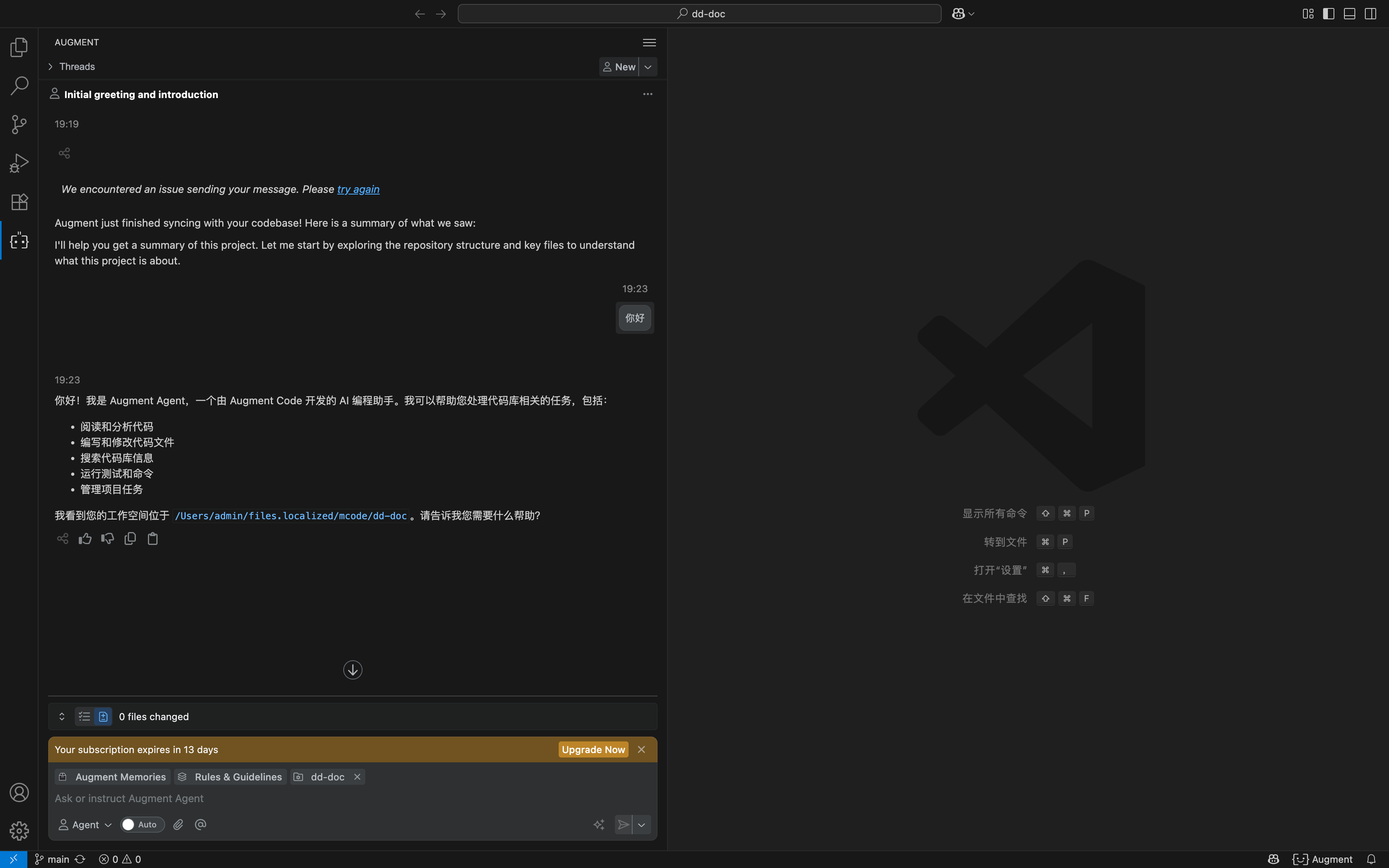Copy the agent response with the copy icon
Viewport: 1389px width, 868px height.
tap(130, 538)
